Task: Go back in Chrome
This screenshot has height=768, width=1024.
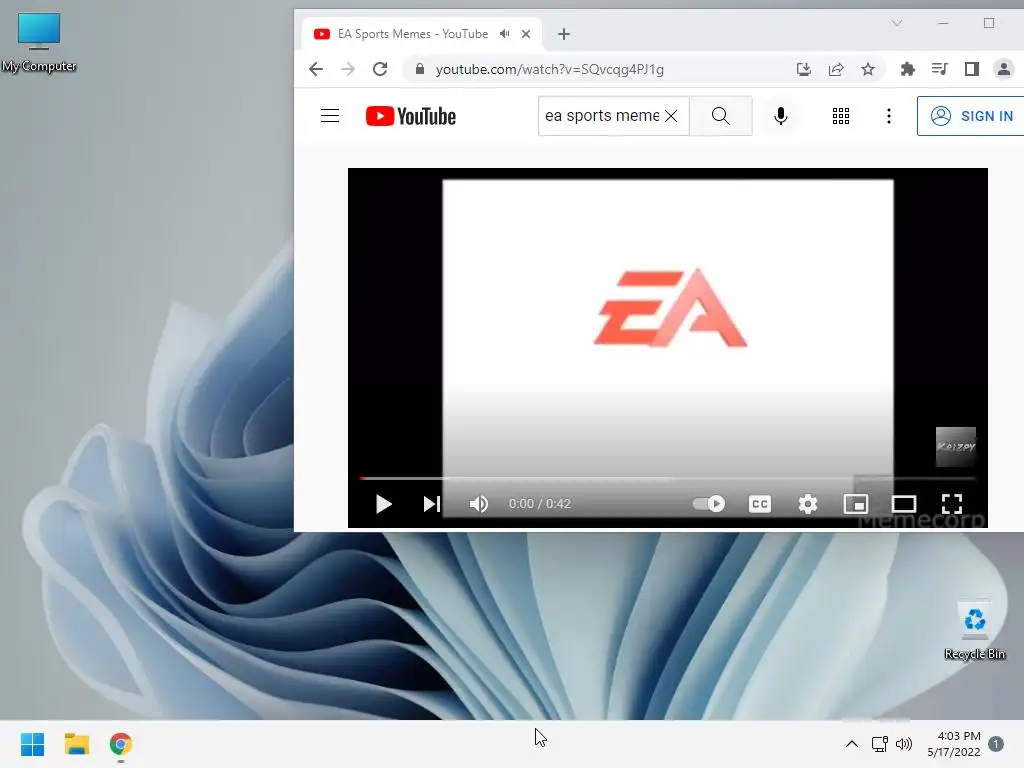Action: tap(316, 69)
